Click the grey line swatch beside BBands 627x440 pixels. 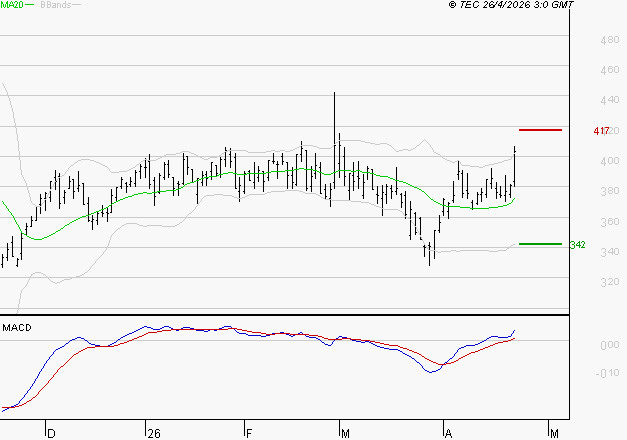coord(76,5)
